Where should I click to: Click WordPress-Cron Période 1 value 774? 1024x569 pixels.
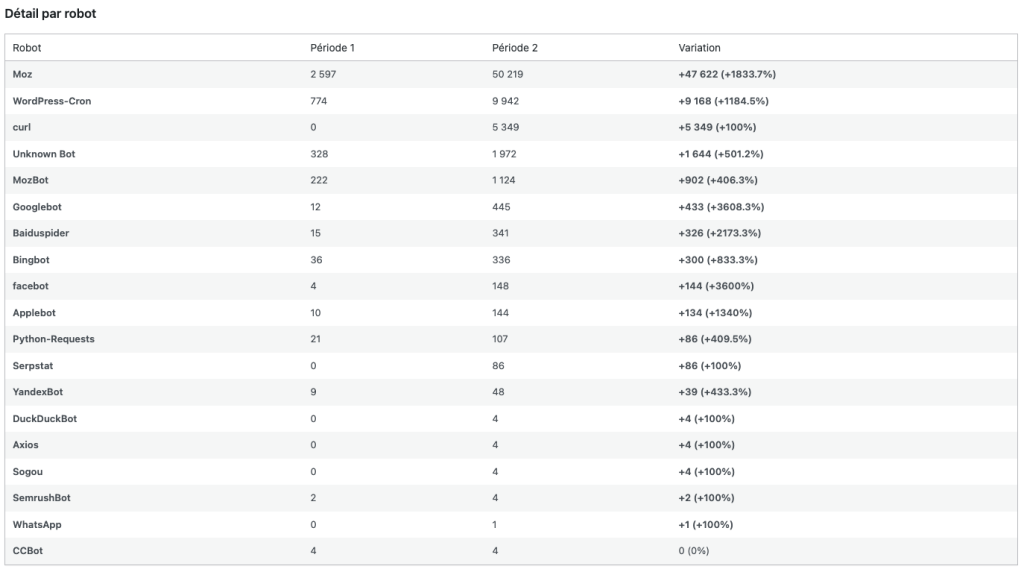[319, 101]
